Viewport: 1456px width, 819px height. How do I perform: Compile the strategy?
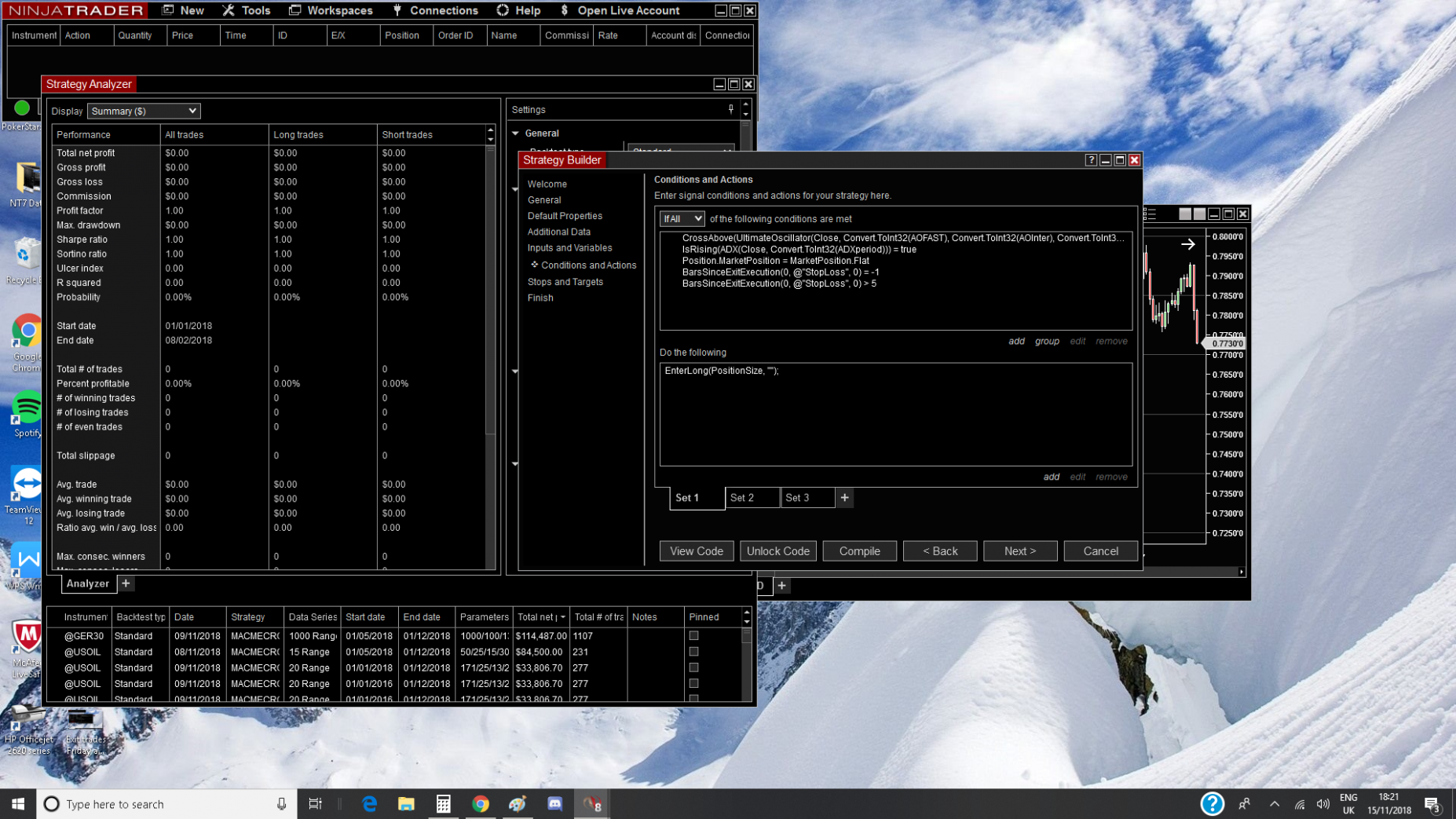(859, 551)
